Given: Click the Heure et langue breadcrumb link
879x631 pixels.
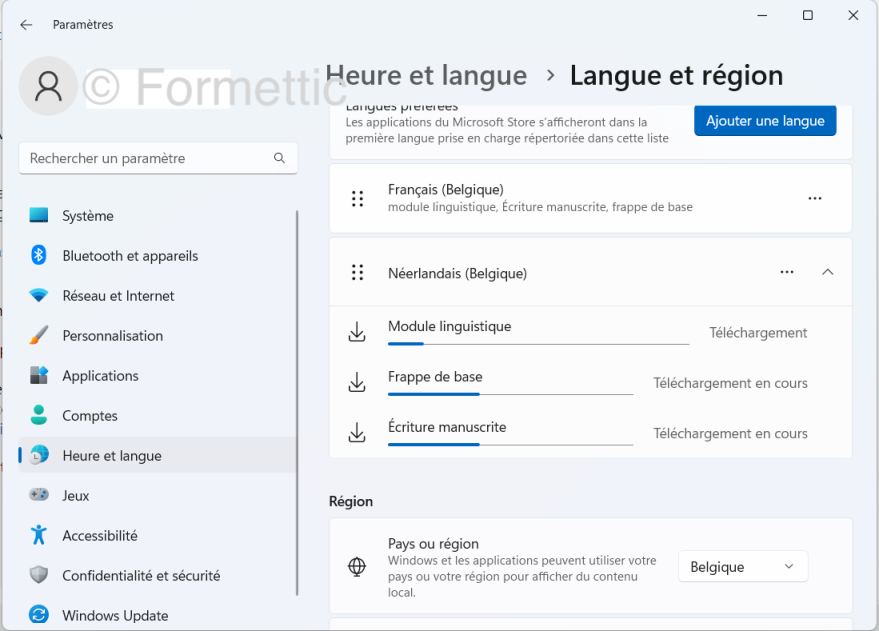Looking at the screenshot, I should [427, 75].
